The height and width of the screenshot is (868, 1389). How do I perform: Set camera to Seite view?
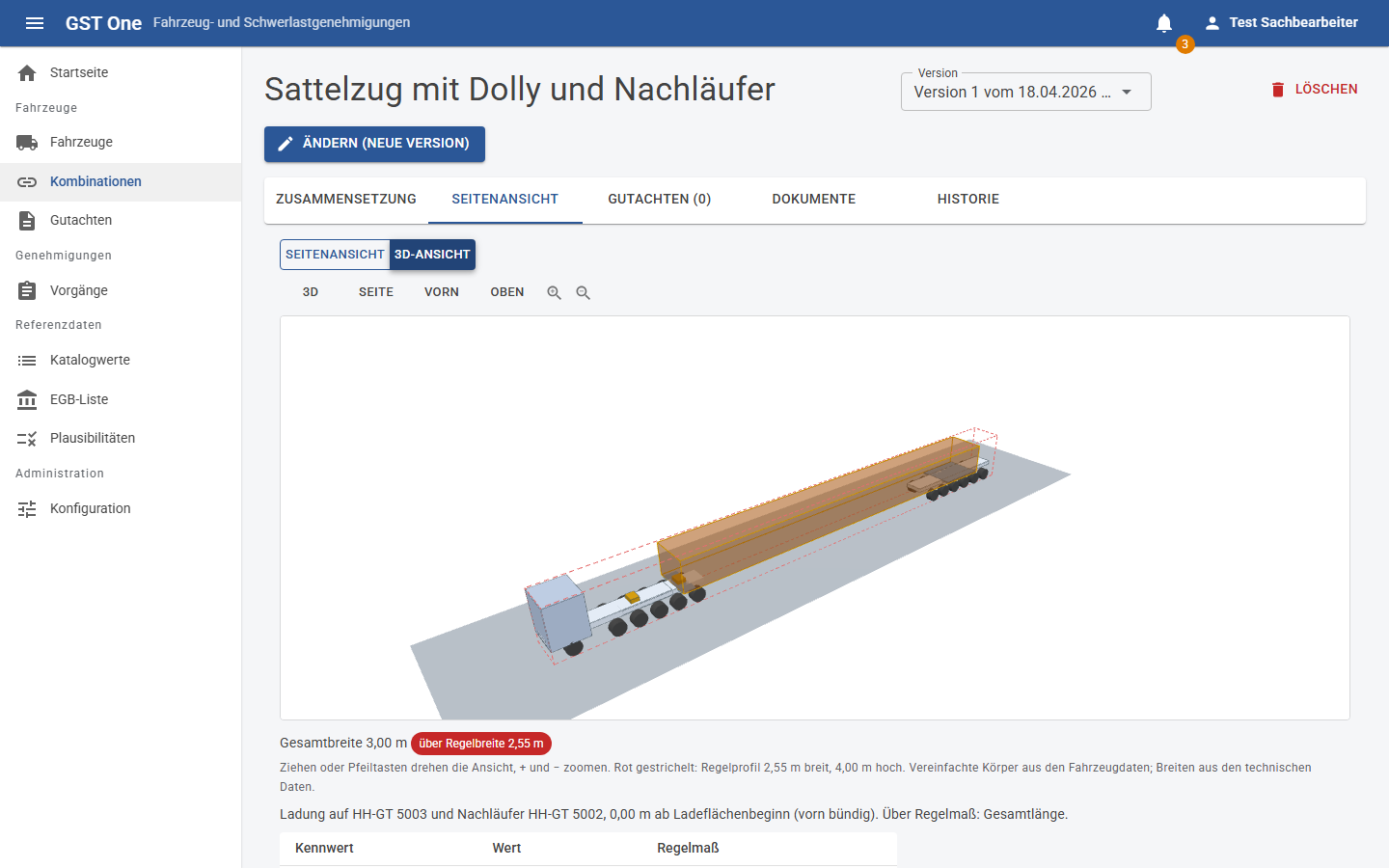tap(376, 292)
